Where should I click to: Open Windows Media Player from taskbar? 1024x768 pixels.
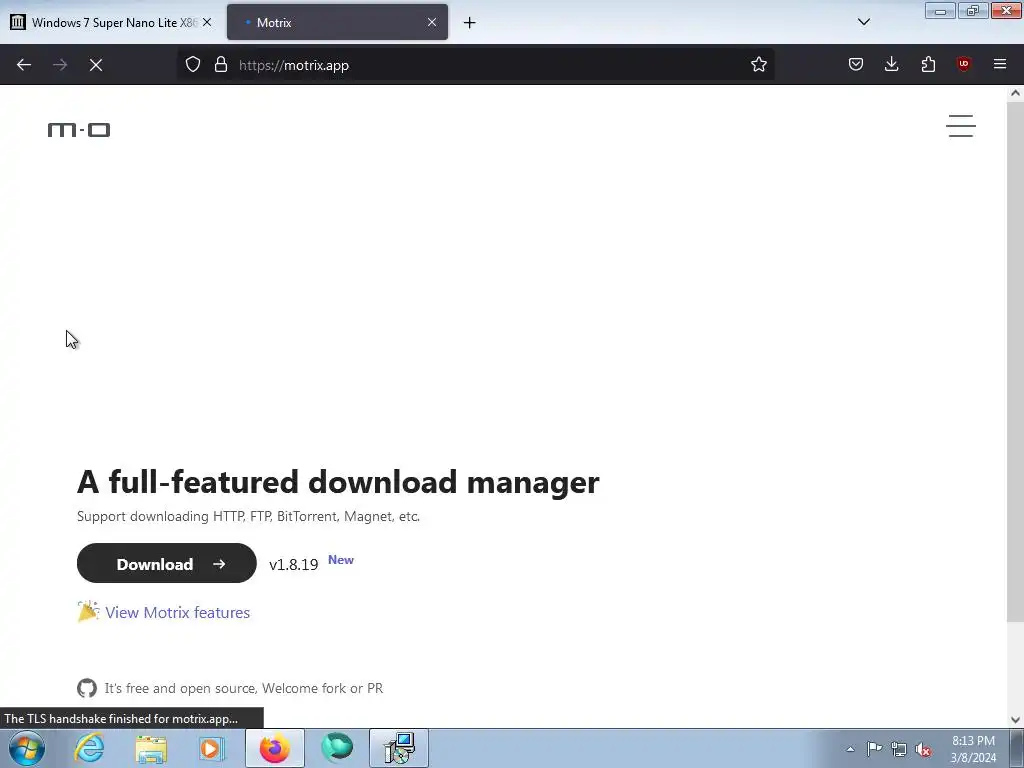(212, 748)
